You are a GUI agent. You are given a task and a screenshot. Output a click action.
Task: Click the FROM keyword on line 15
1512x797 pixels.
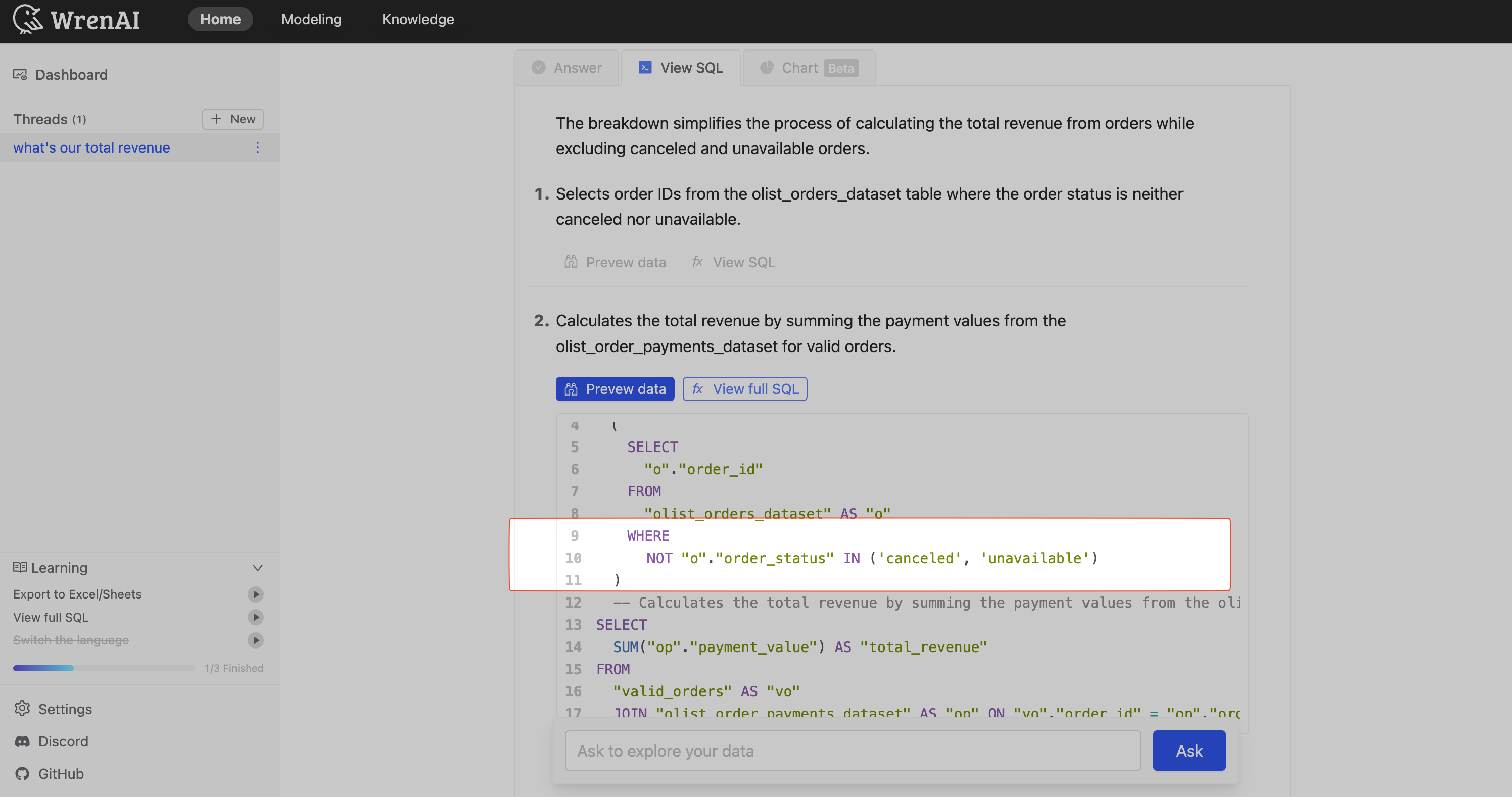(x=613, y=669)
